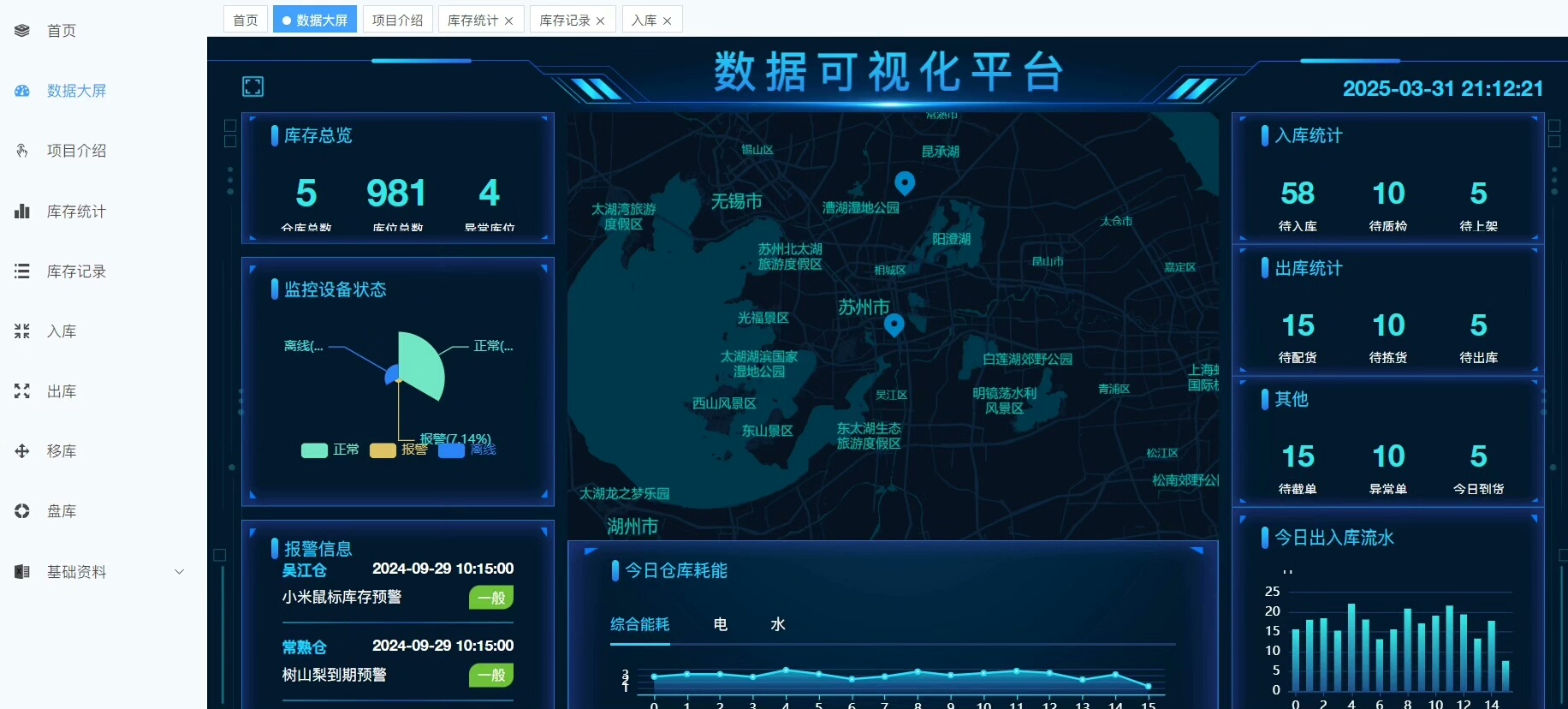Toggle the 正常 legend in device chart
This screenshot has height=709, width=1568.
coord(314,450)
